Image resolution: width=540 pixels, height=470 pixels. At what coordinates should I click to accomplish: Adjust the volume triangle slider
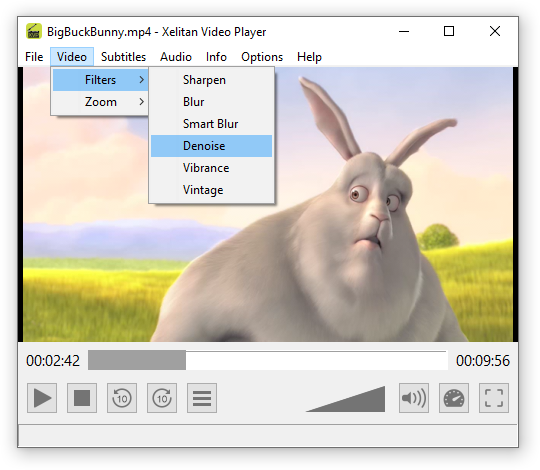tap(345, 399)
